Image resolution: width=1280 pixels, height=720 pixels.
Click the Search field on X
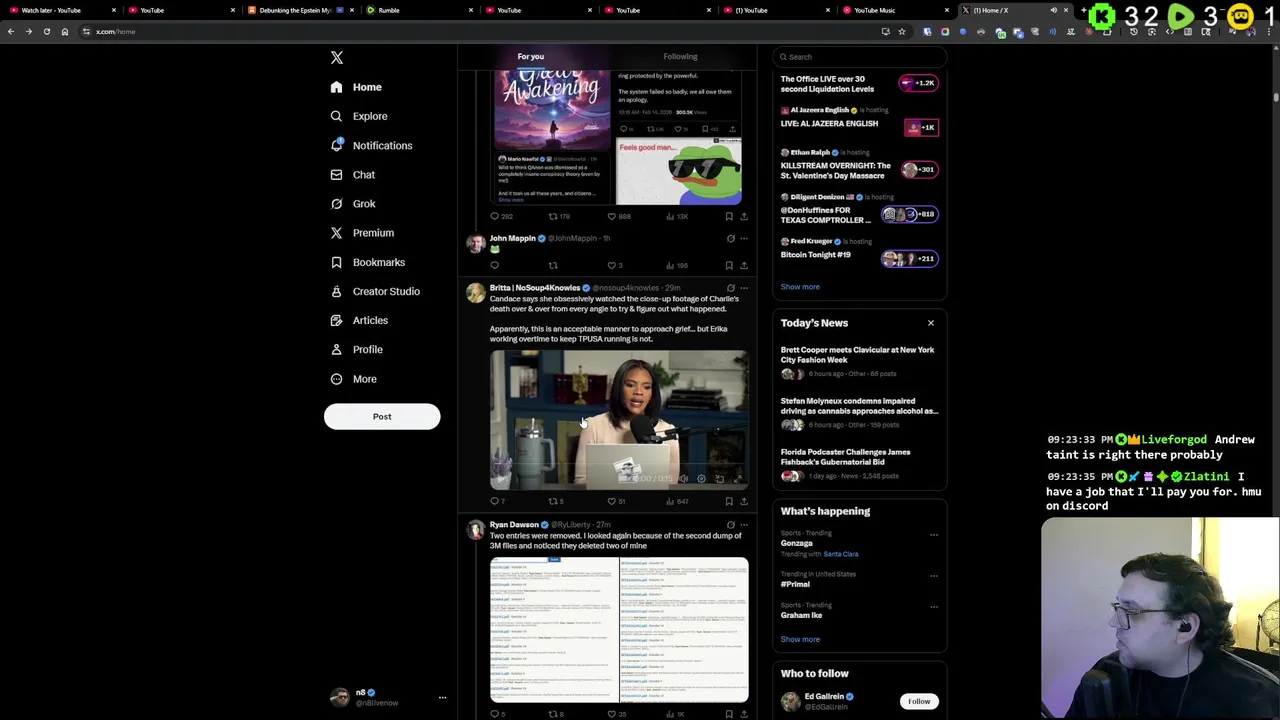pyautogui.click(x=859, y=57)
